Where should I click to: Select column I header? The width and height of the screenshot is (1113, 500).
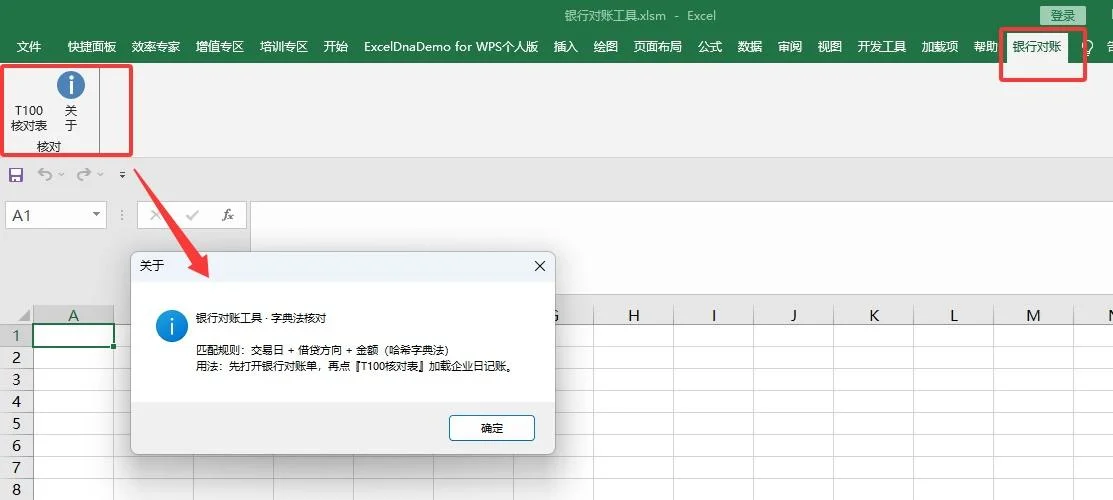point(713,315)
